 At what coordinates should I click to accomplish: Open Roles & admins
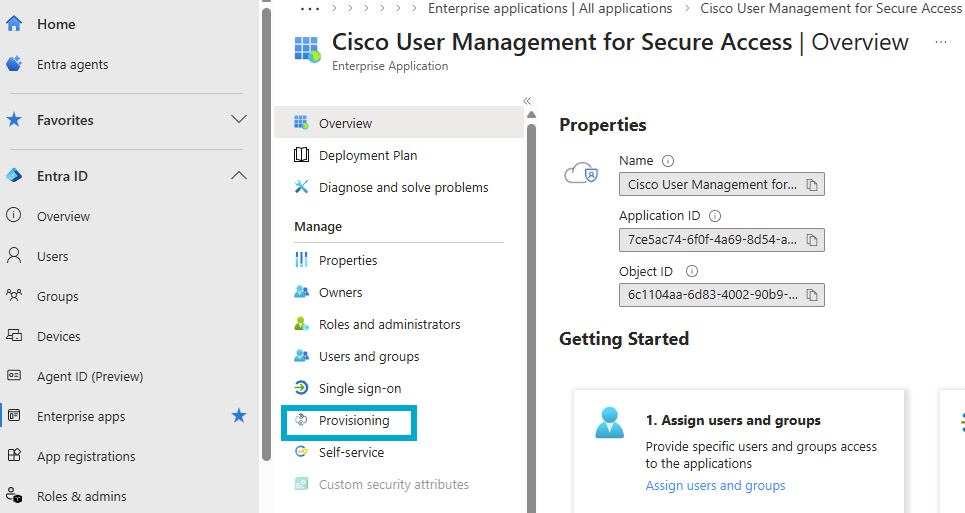[82, 496]
